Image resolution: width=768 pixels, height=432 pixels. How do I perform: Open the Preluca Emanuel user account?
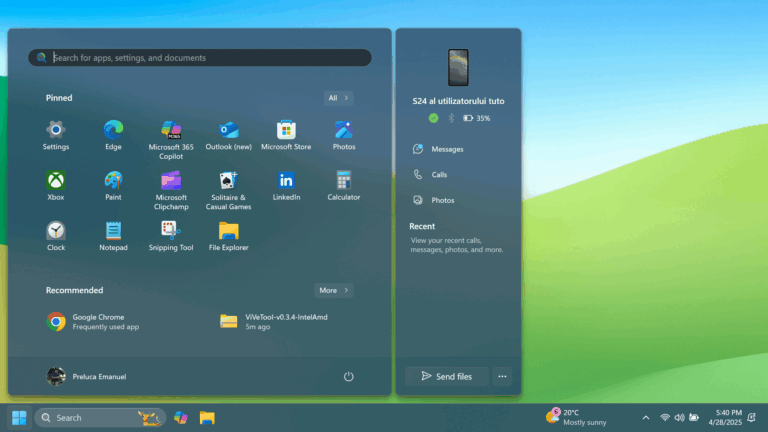[86, 376]
